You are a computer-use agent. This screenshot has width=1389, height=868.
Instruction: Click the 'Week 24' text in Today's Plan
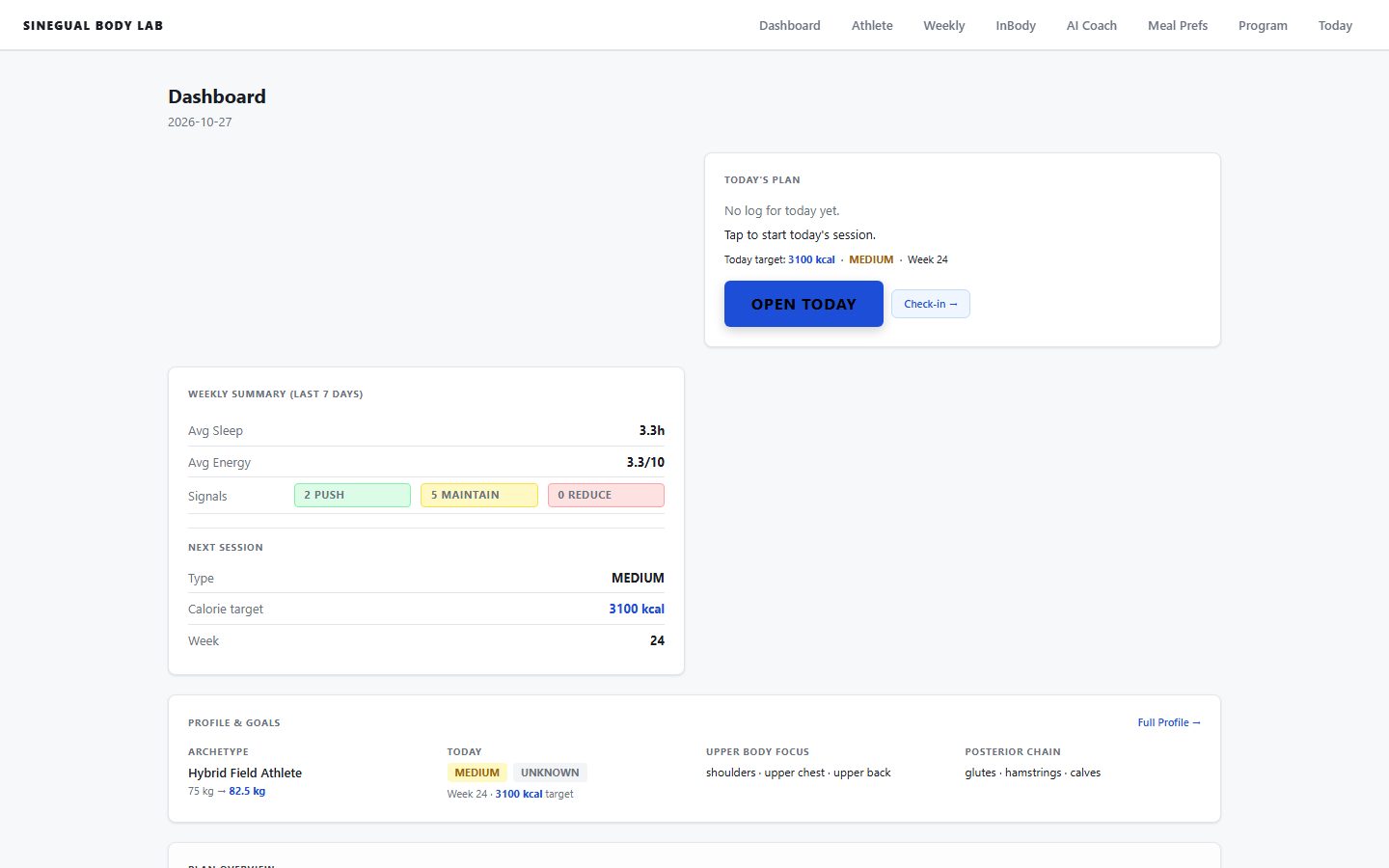(x=928, y=259)
